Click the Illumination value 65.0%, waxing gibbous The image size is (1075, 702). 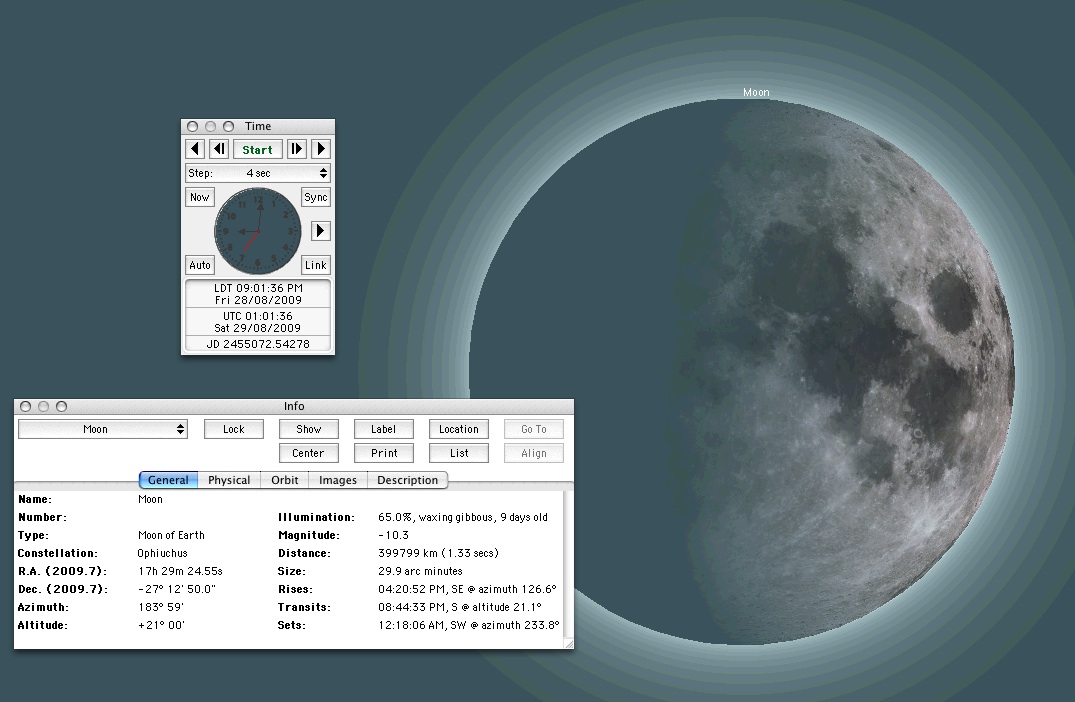(x=463, y=518)
